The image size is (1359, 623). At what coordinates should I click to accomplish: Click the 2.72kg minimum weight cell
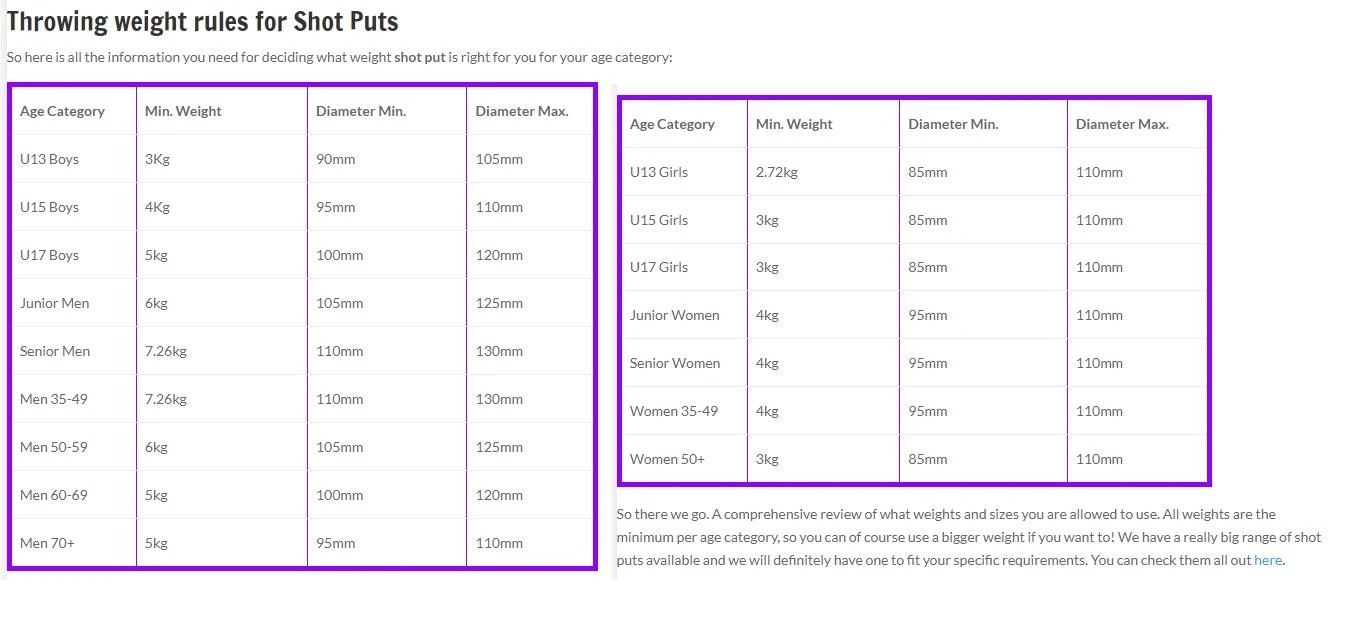(x=777, y=172)
